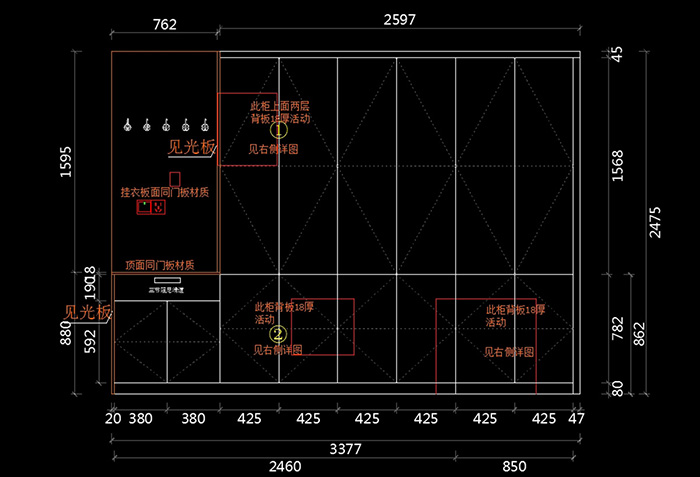Viewport: 700px width, 477px height.
Task: Select the leftmost coat hook symbol
Action: pos(128,126)
